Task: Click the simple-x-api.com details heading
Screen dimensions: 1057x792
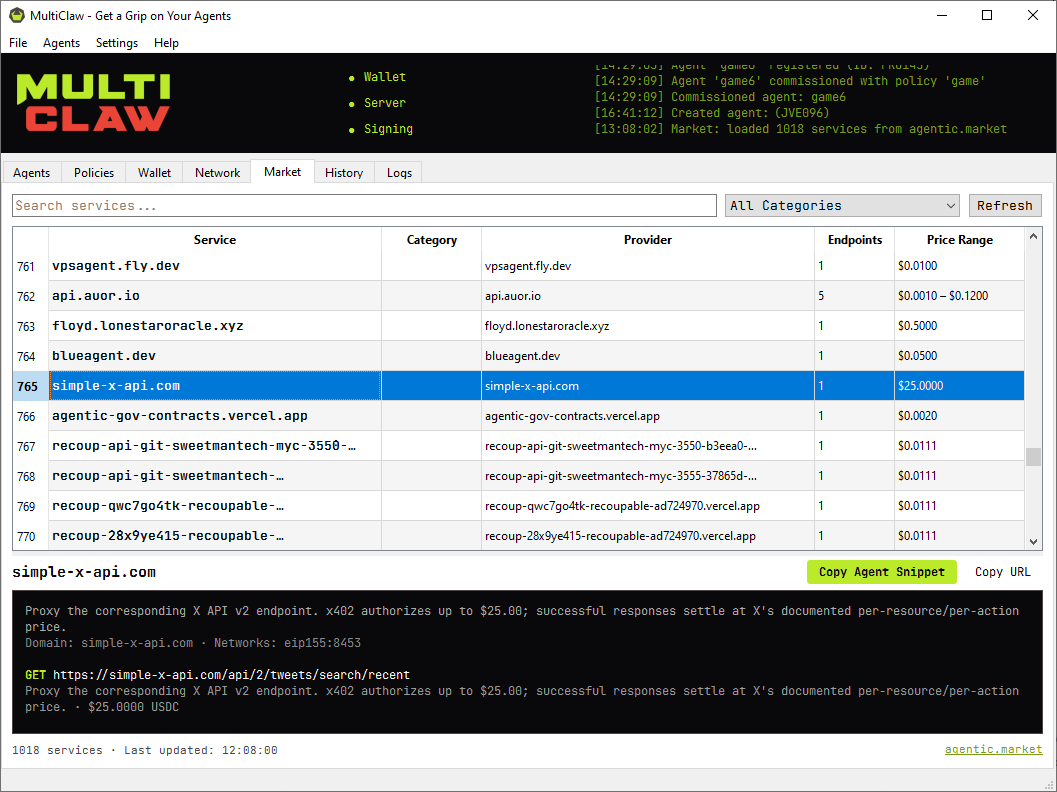Action: pos(84,572)
